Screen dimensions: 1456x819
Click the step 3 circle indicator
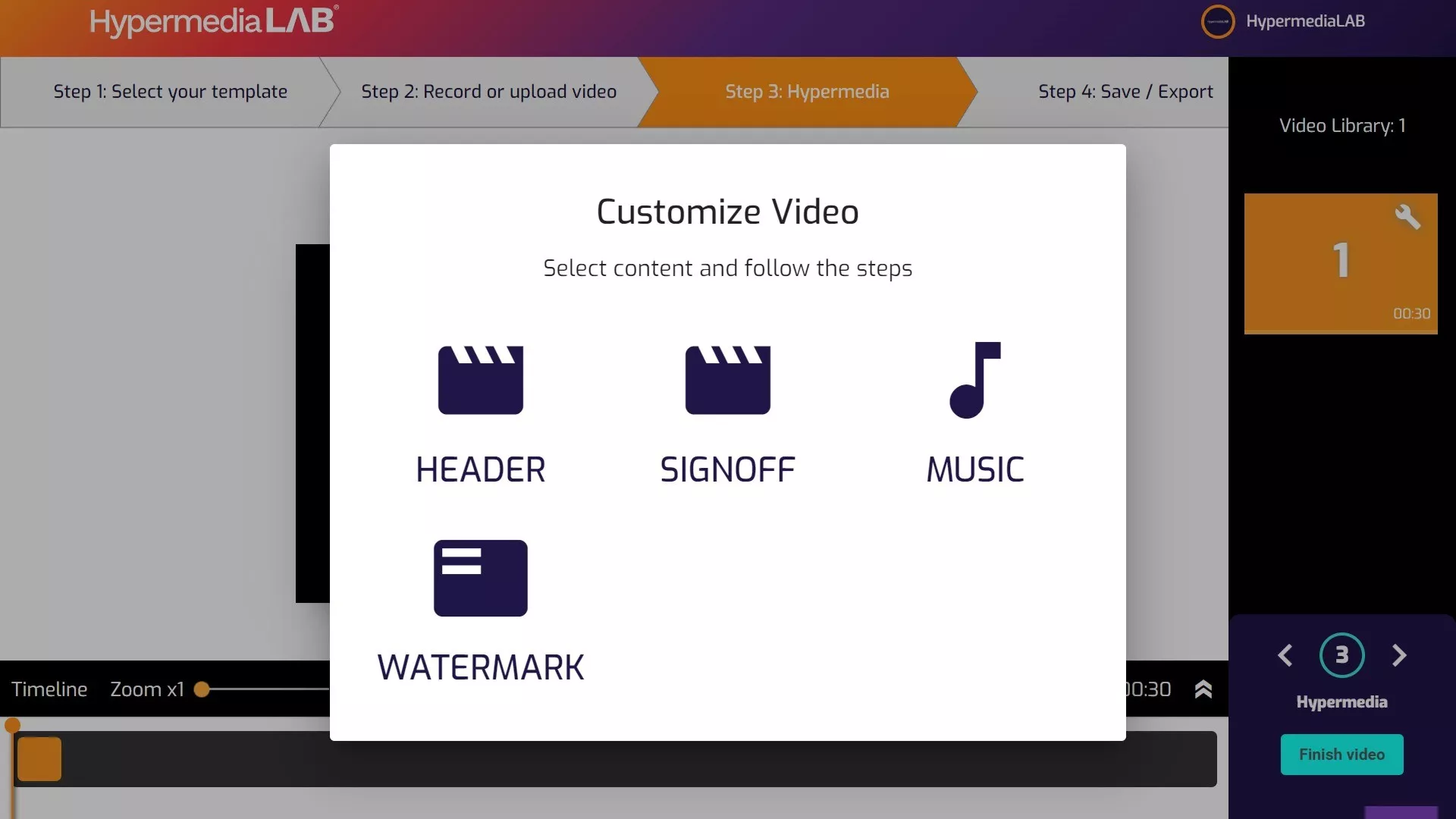(1341, 655)
